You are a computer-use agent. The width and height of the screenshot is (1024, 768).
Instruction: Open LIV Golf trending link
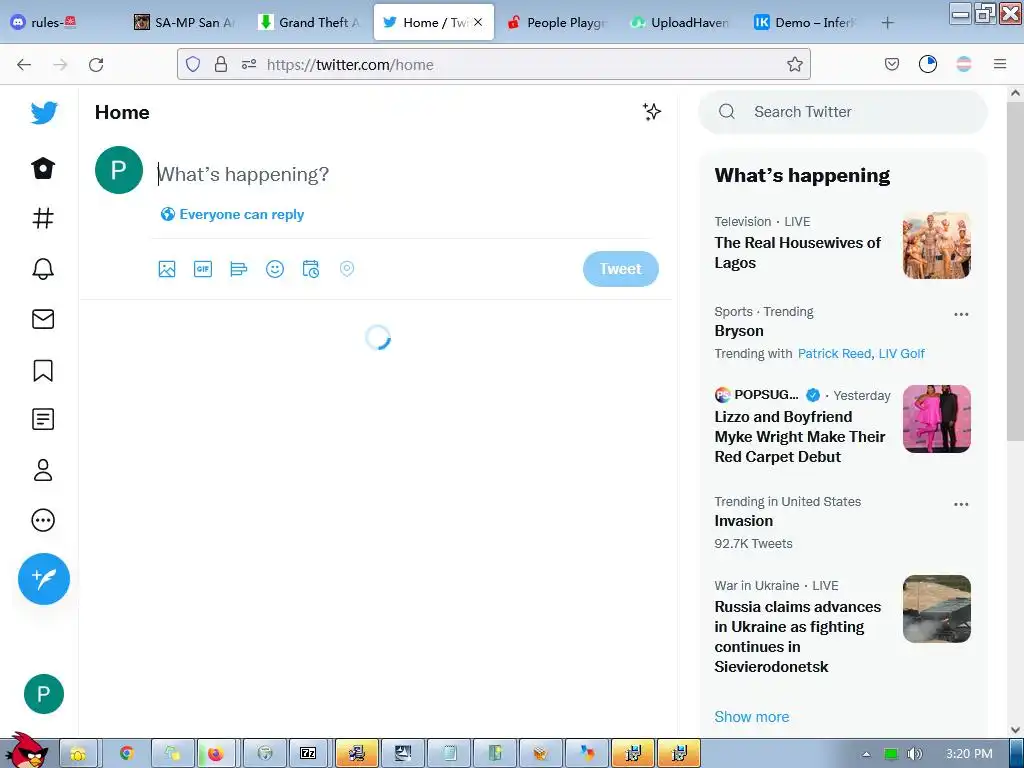901,353
